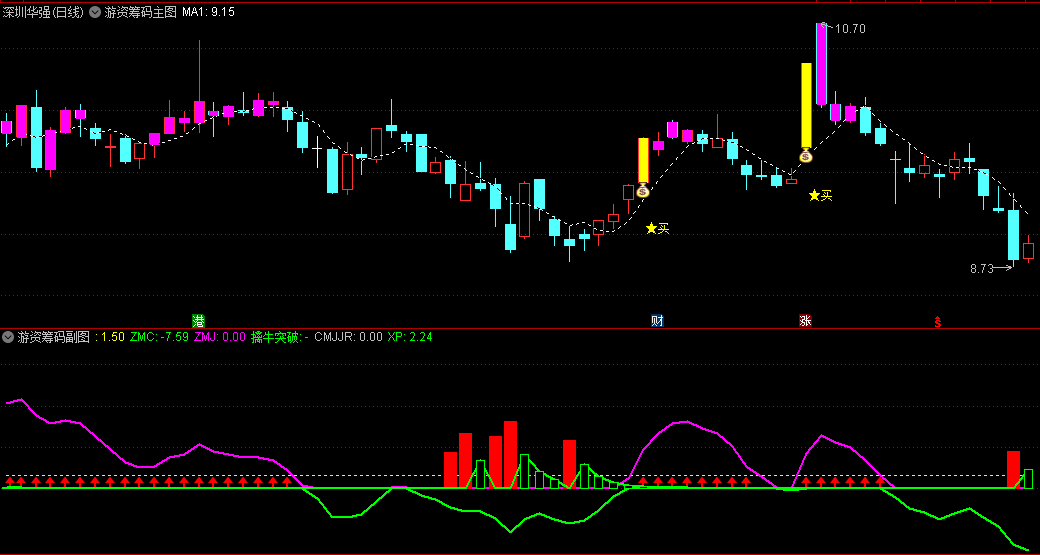1040x555 pixels.
Task: Click the XP: 2.24 readout
Action: (x=410, y=337)
